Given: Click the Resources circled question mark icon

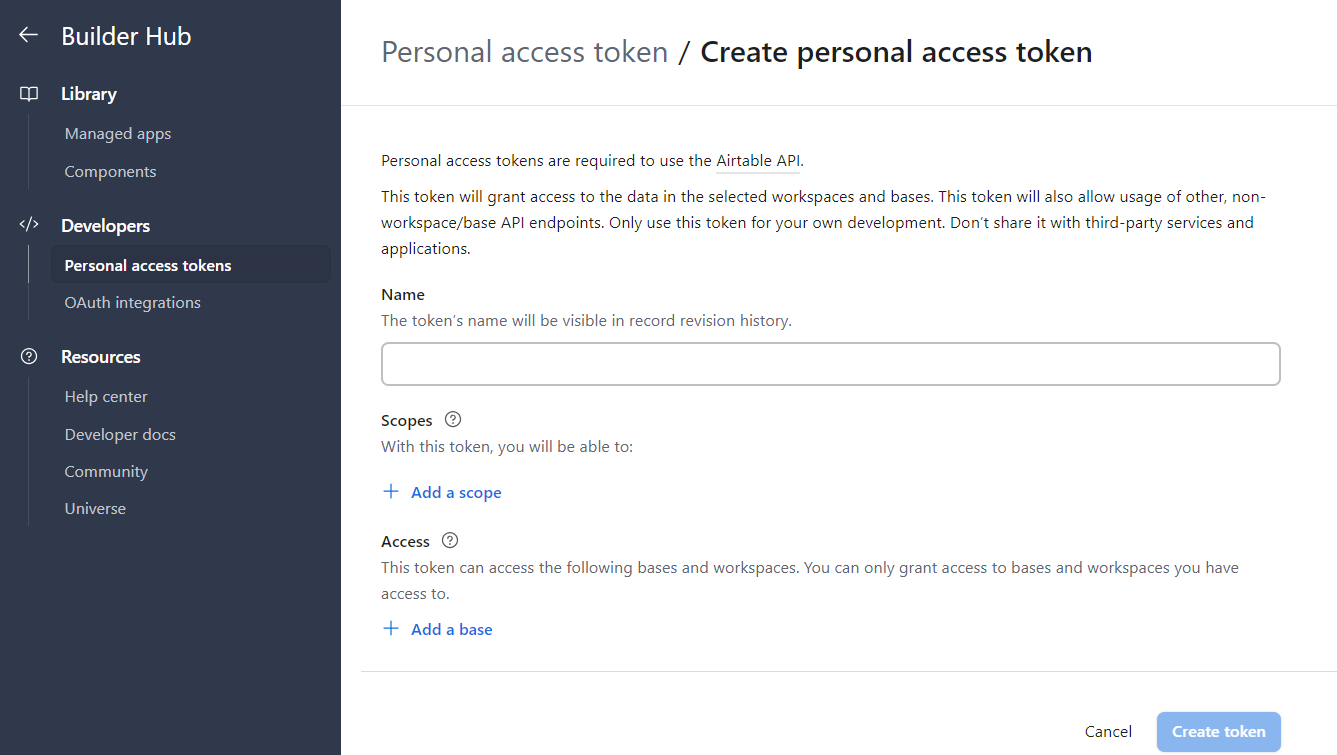Looking at the screenshot, I should coord(28,355).
